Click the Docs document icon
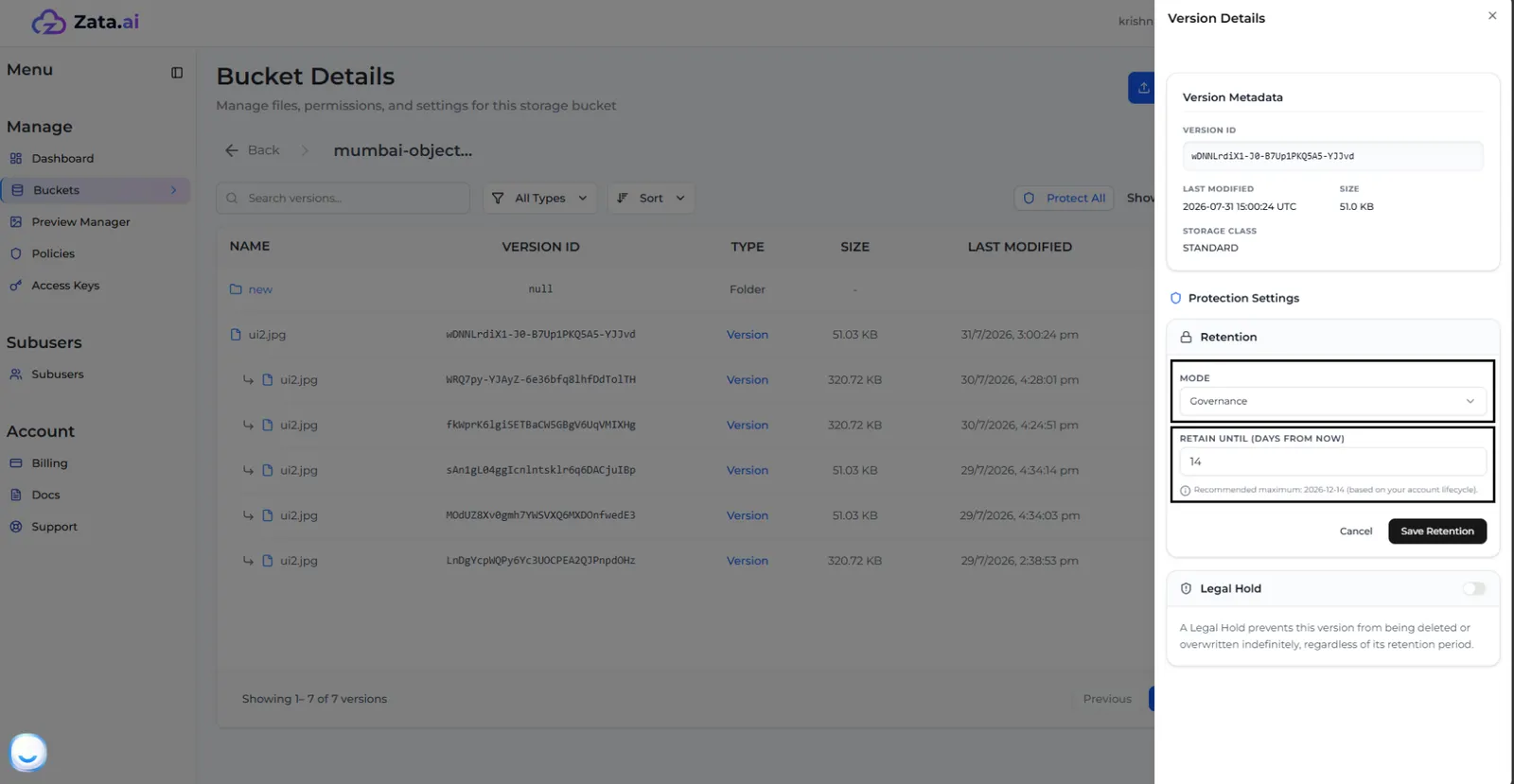This screenshot has width=1514, height=784. pyautogui.click(x=15, y=495)
